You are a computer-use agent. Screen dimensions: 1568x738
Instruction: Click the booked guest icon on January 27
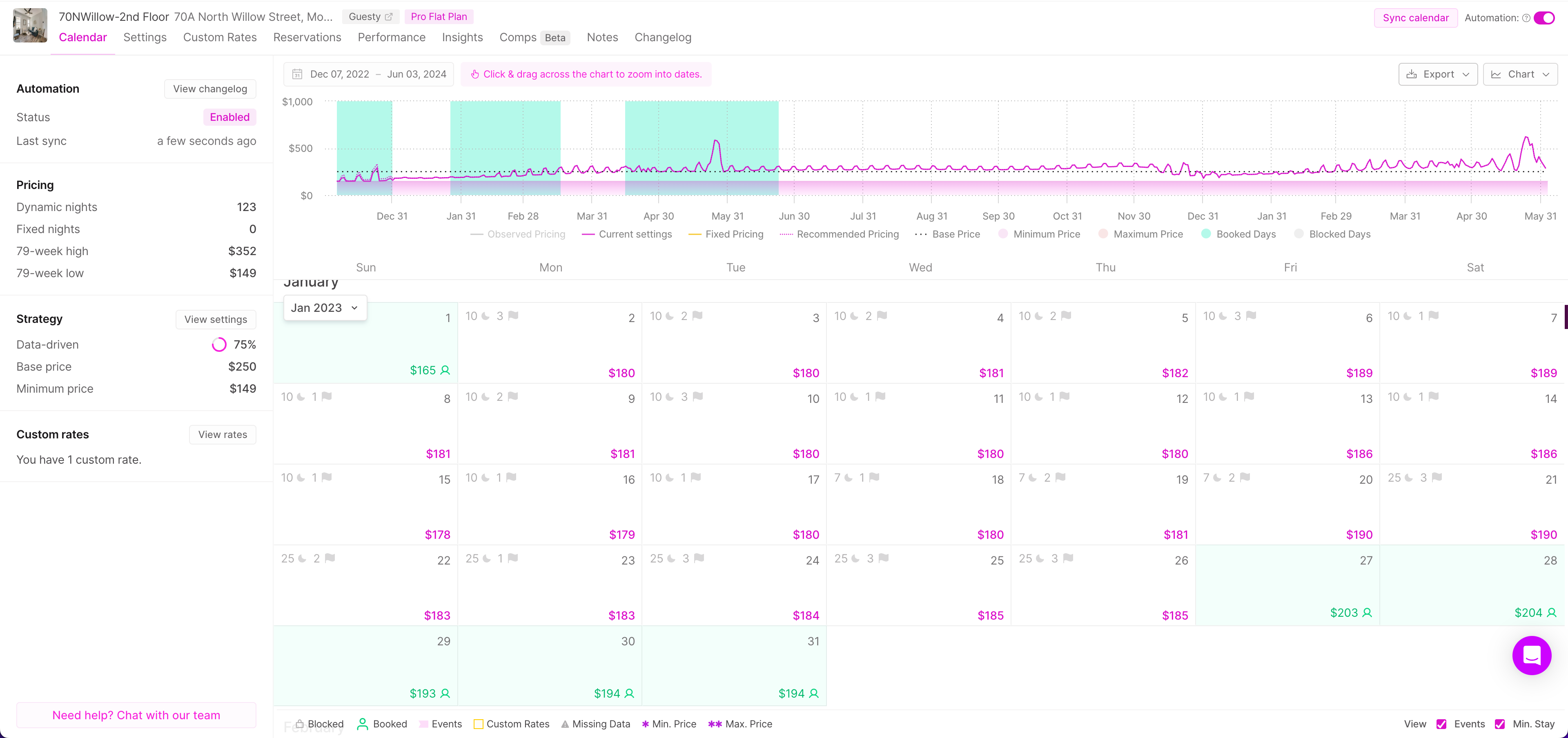click(x=1367, y=613)
